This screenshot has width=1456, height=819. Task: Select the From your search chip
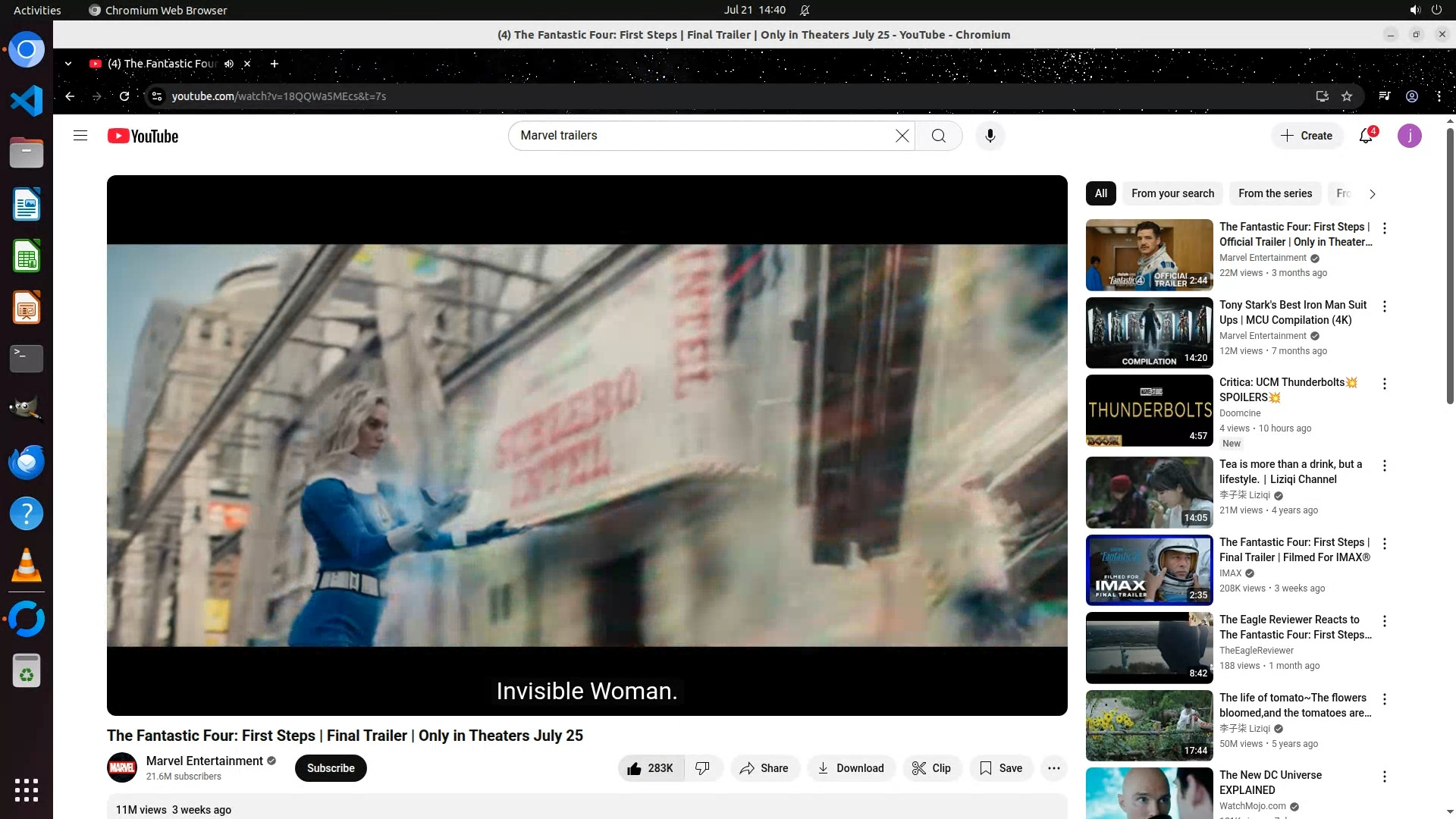click(x=1172, y=193)
